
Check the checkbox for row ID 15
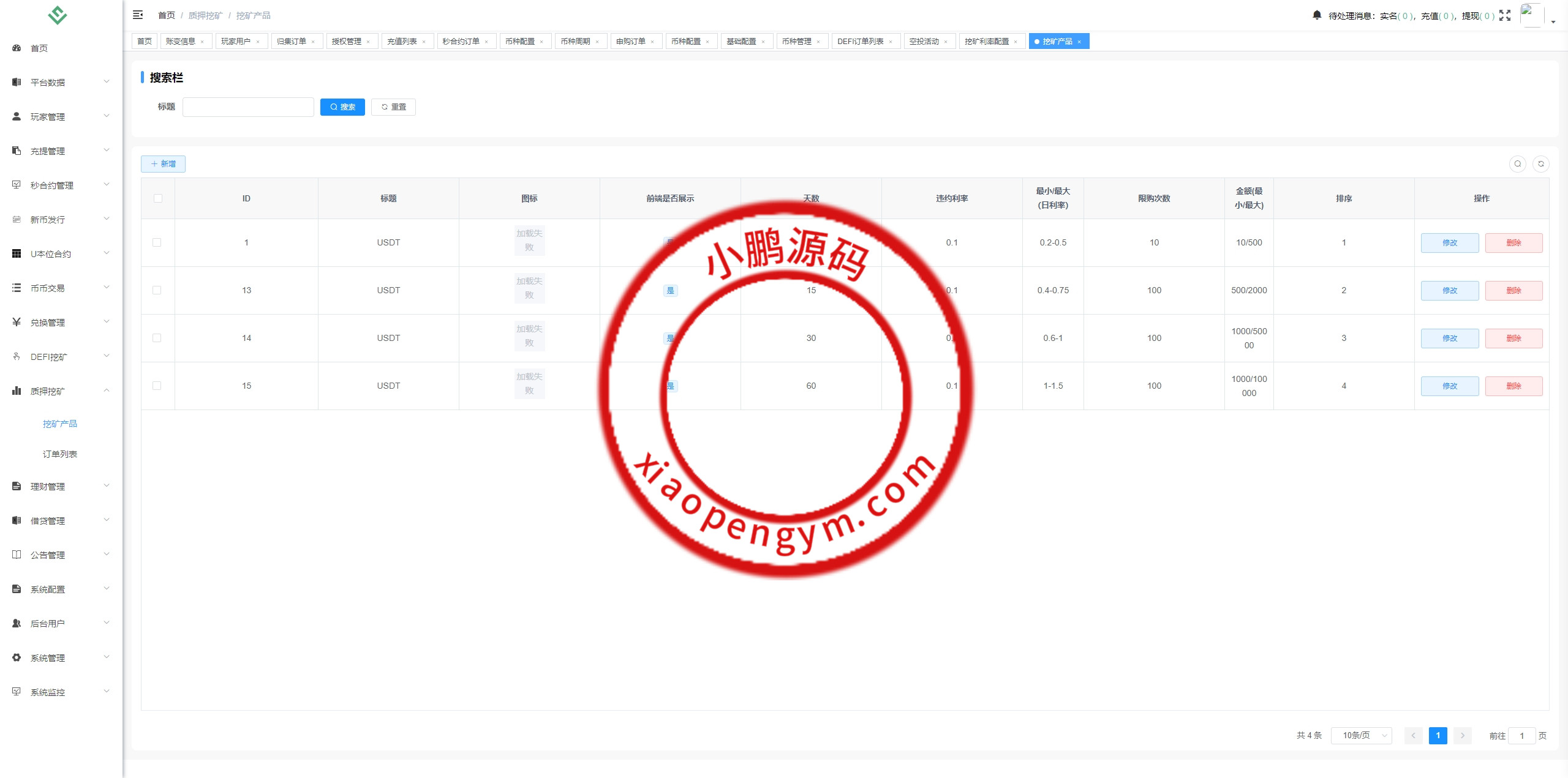(x=157, y=386)
